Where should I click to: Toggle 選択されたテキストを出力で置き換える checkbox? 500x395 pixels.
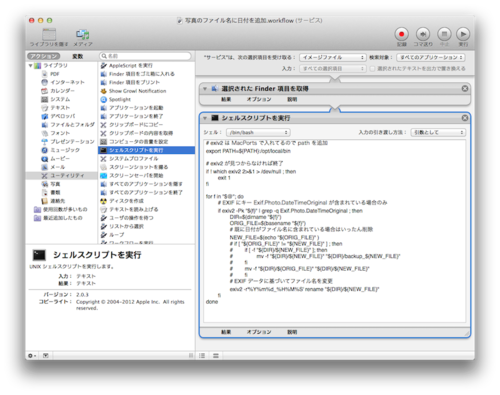pyautogui.click(x=373, y=68)
